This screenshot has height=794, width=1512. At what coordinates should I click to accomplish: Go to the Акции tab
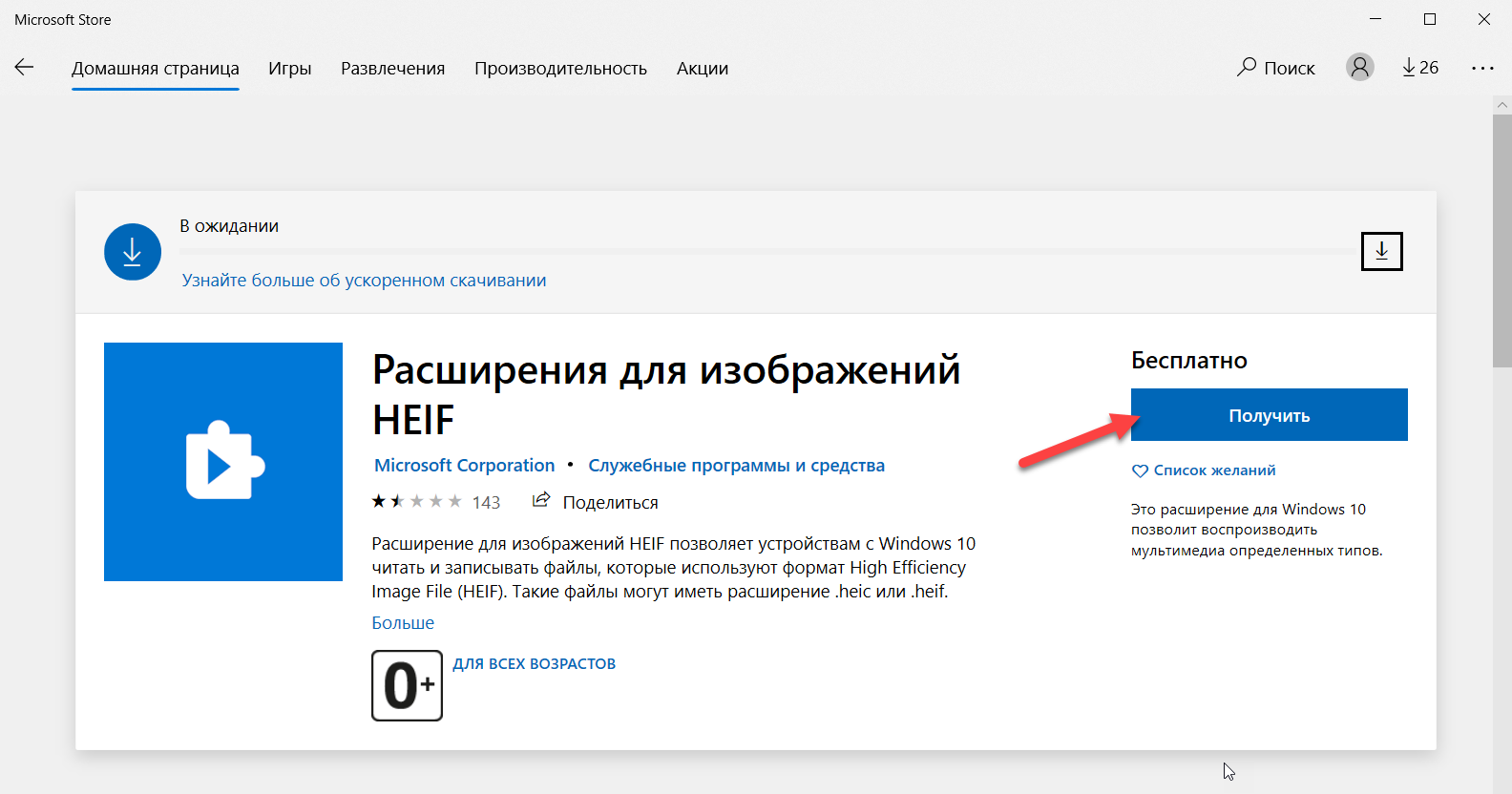pyautogui.click(x=702, y=69)
